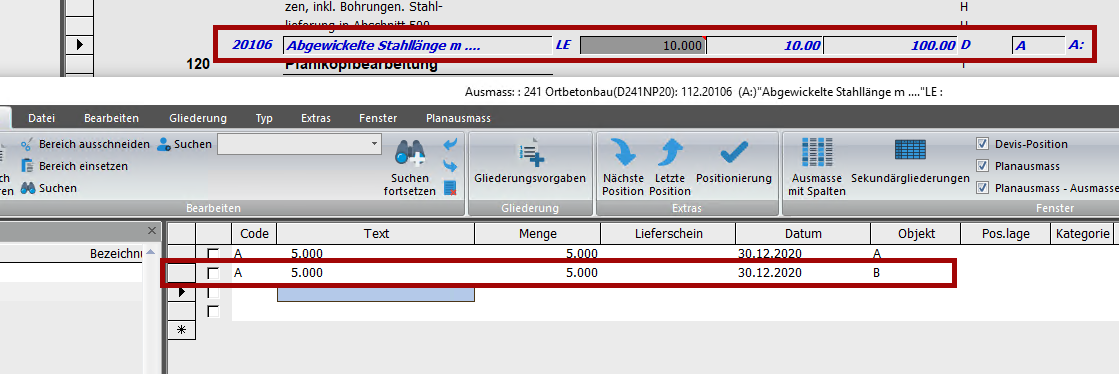Click the Bereich einsetzen paste icon
Screen dimensions: 1119x374
click(28, 166)
